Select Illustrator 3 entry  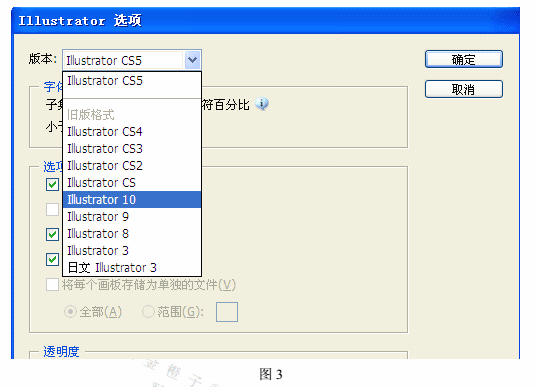click(x=132, y=251)
